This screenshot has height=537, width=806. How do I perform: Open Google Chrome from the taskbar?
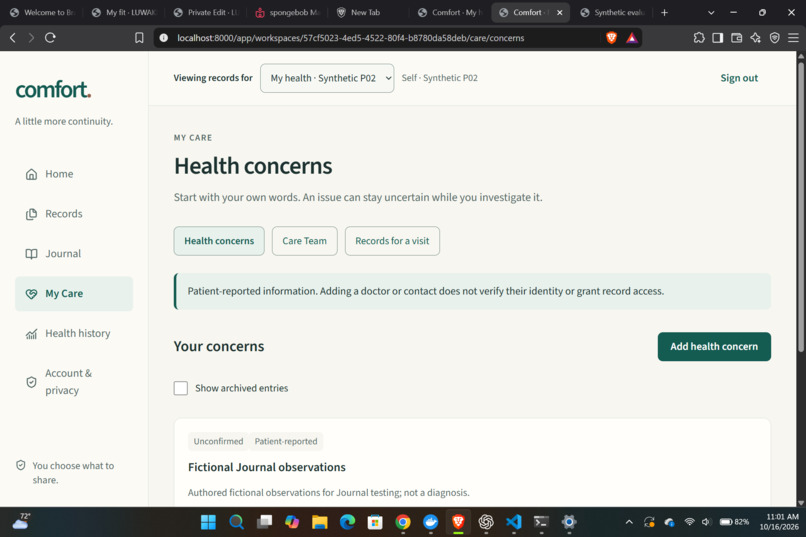(x=403, y=522)
